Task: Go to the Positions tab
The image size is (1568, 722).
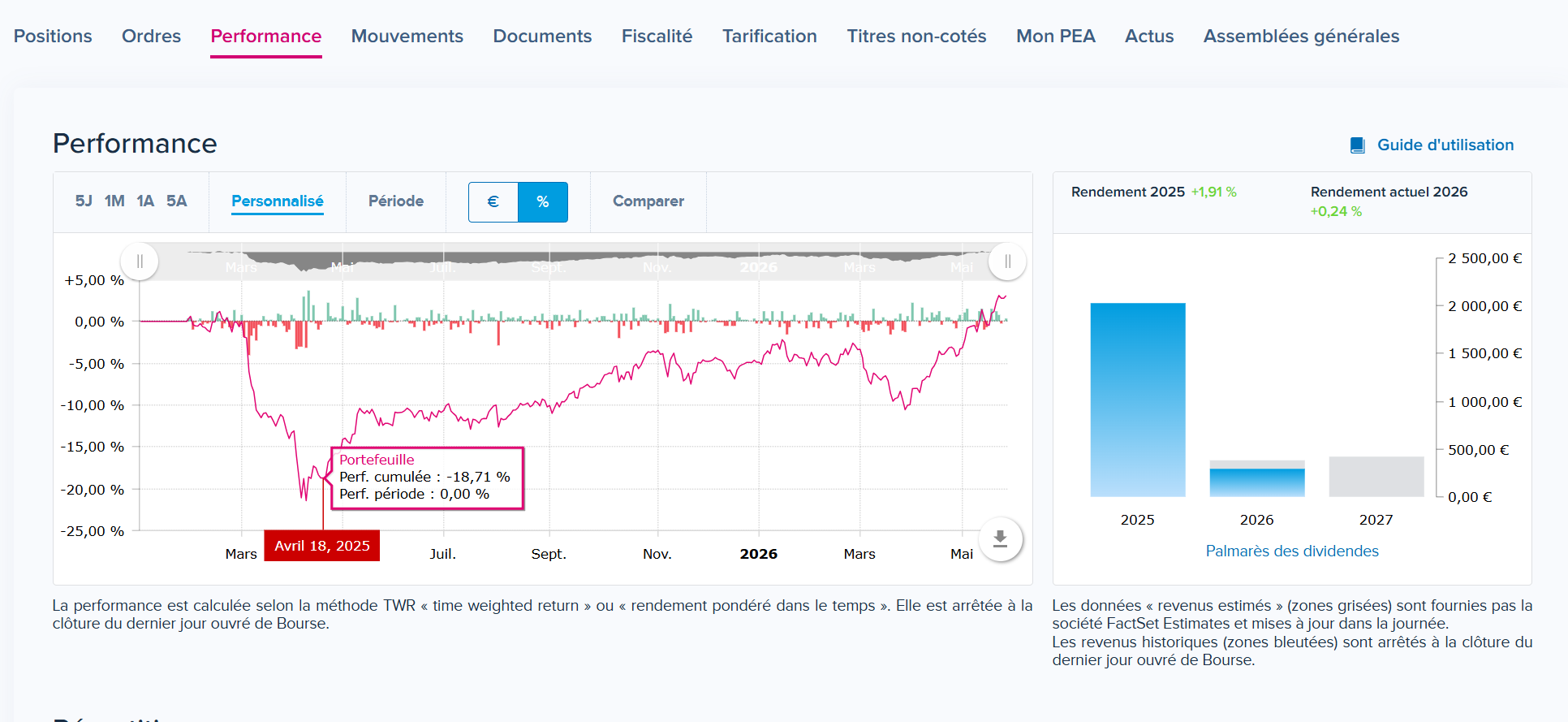Action: click(x=53, y=37)
